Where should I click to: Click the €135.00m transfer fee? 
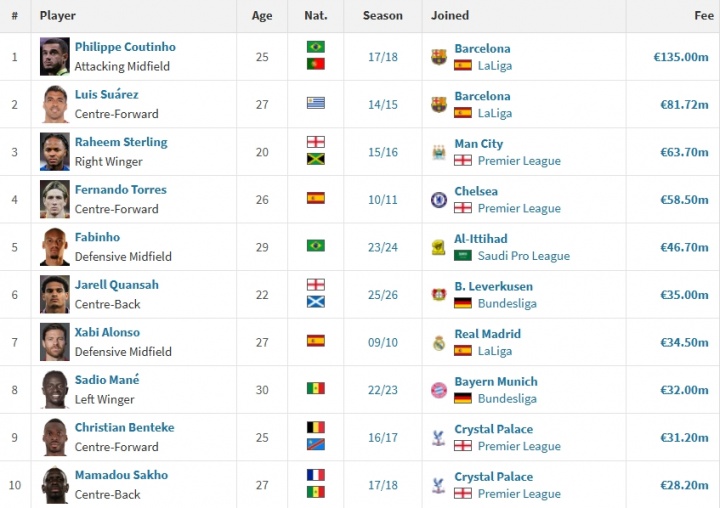point(681,57)
